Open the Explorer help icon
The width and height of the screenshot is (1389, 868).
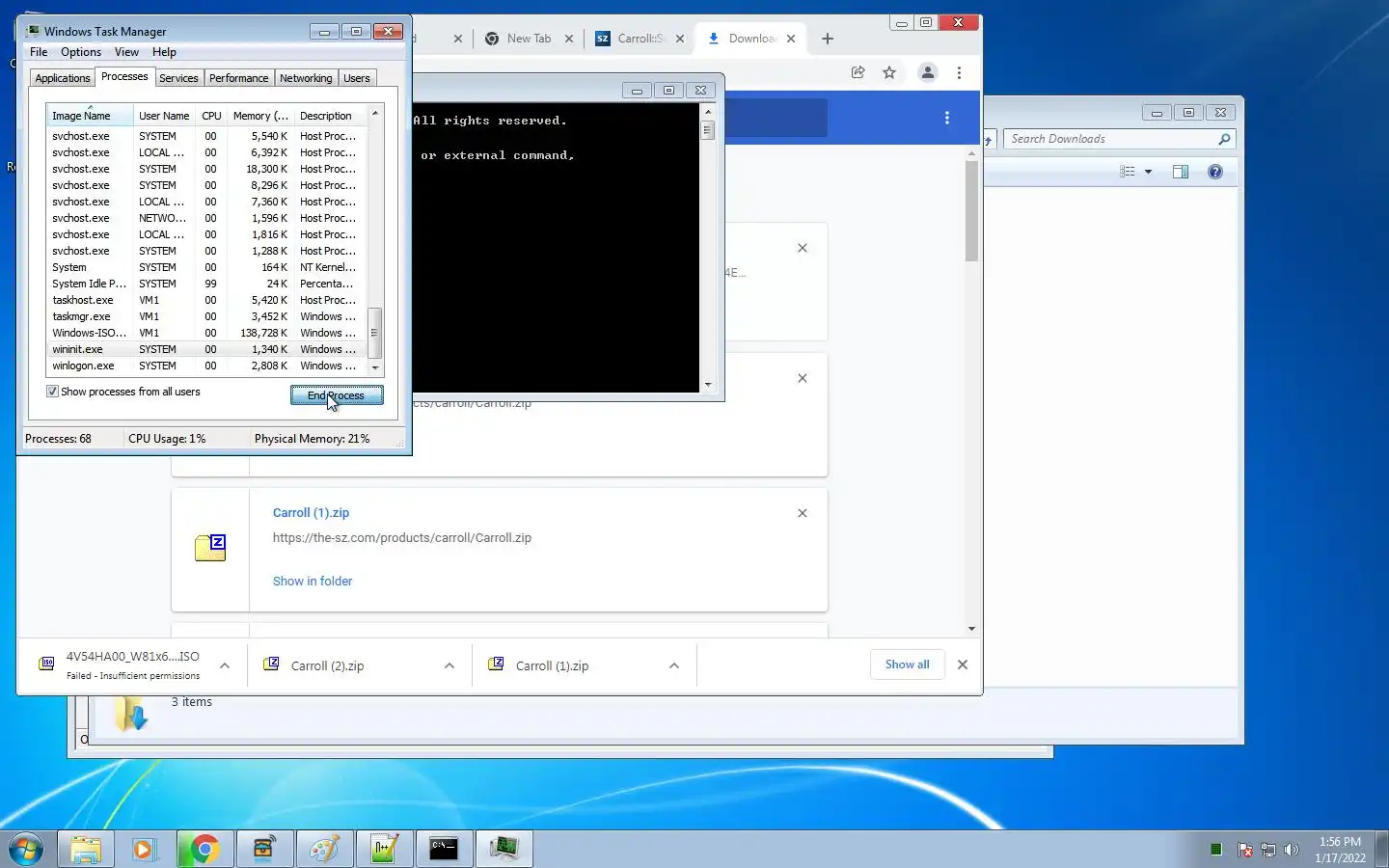(x=1215, y=172)
